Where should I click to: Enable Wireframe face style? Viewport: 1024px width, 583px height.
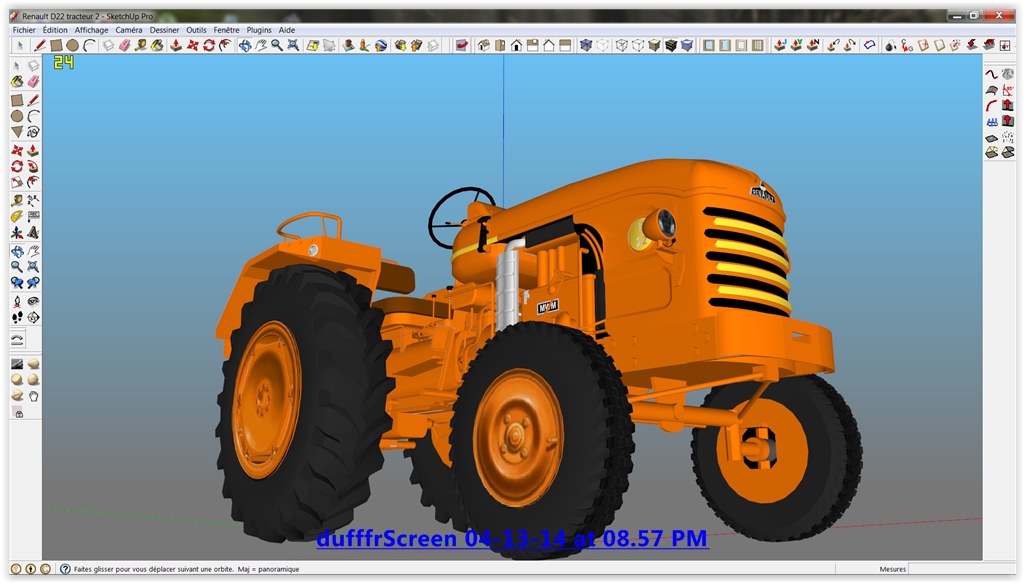(622, 45)
